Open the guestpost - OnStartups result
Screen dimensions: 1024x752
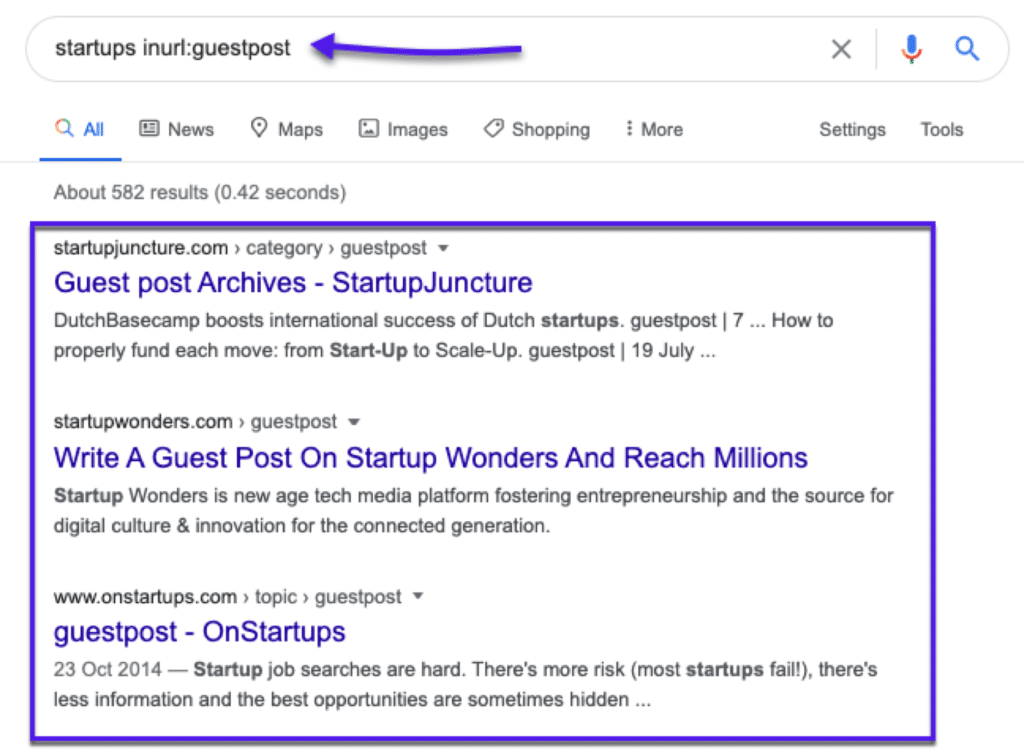199,631
